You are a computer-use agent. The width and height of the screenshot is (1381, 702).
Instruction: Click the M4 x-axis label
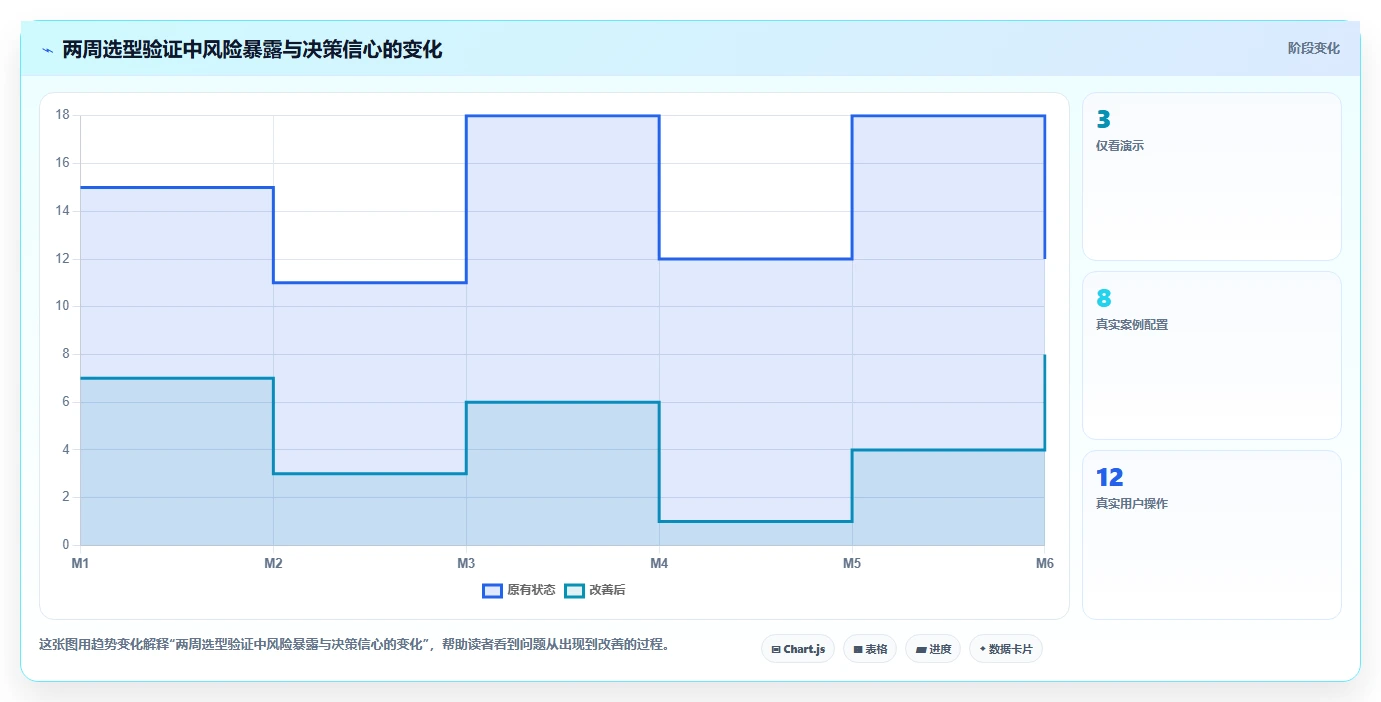click(659, 563)
